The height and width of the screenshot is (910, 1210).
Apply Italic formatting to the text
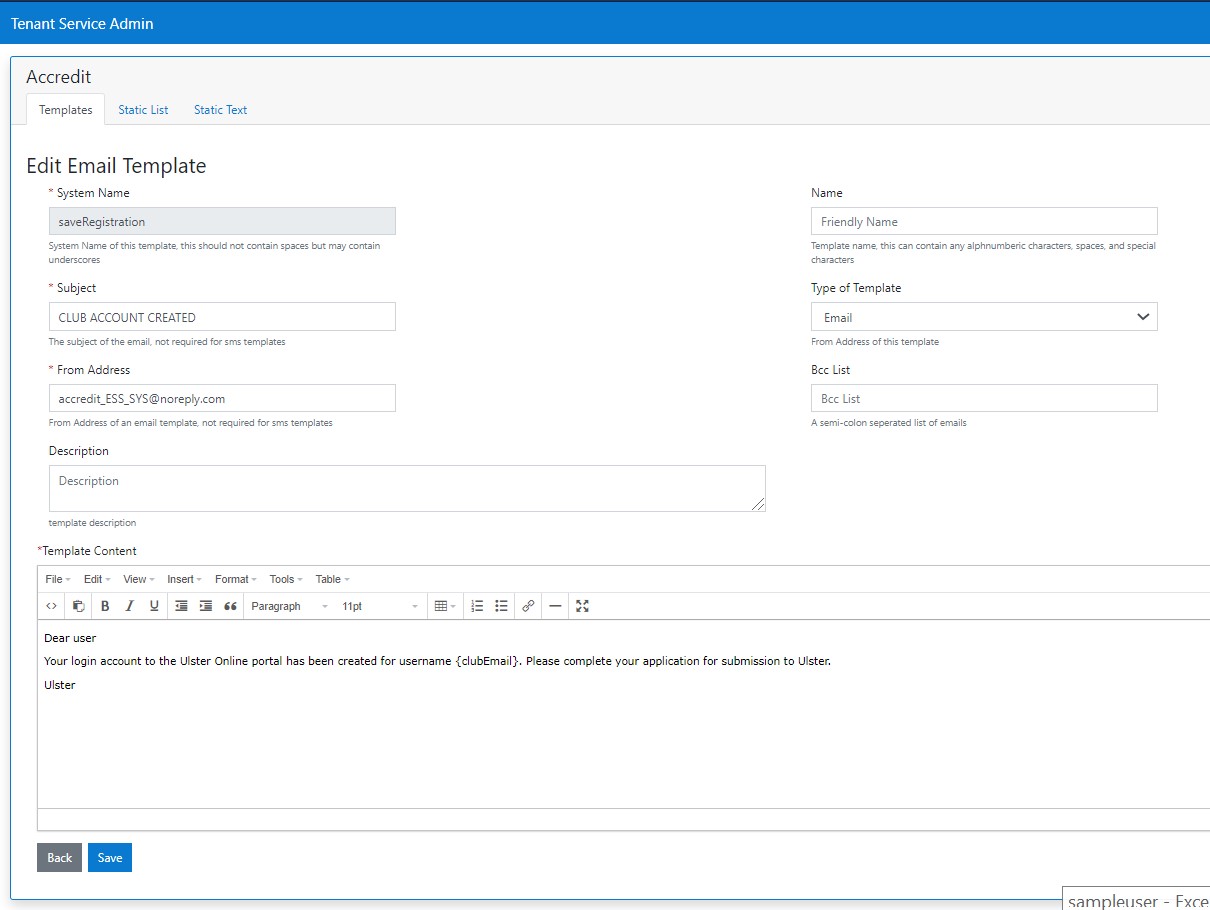(x=130, y=606)
